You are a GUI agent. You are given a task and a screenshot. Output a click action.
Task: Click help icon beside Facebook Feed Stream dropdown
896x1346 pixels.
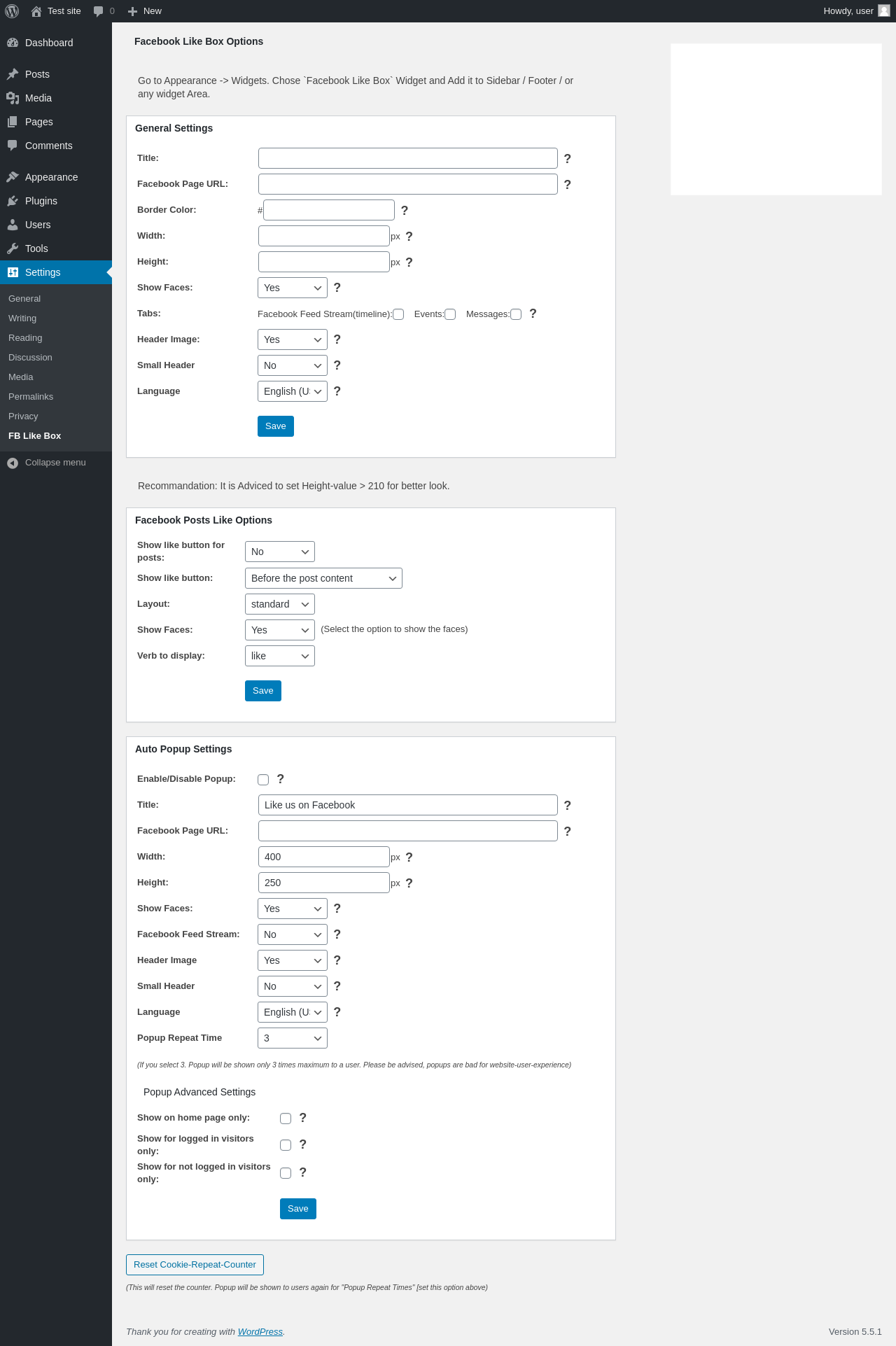click(337, 934)
